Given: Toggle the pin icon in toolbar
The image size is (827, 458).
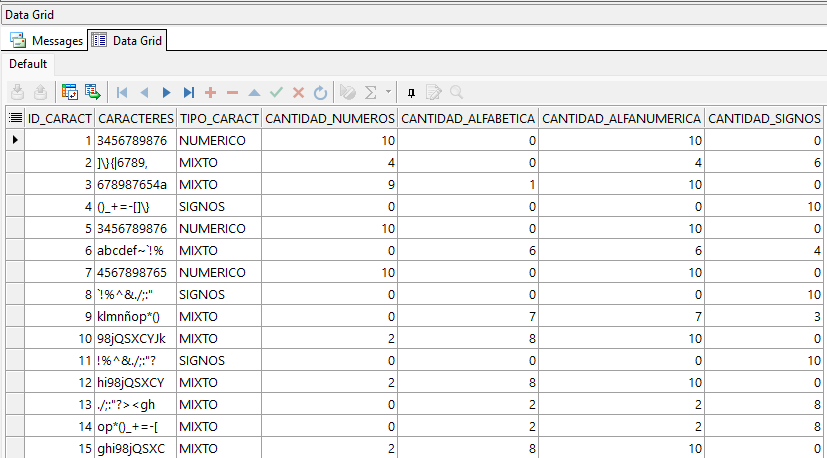Looking at the screenshot, I should pyautogui.click(x=411, y=92).
